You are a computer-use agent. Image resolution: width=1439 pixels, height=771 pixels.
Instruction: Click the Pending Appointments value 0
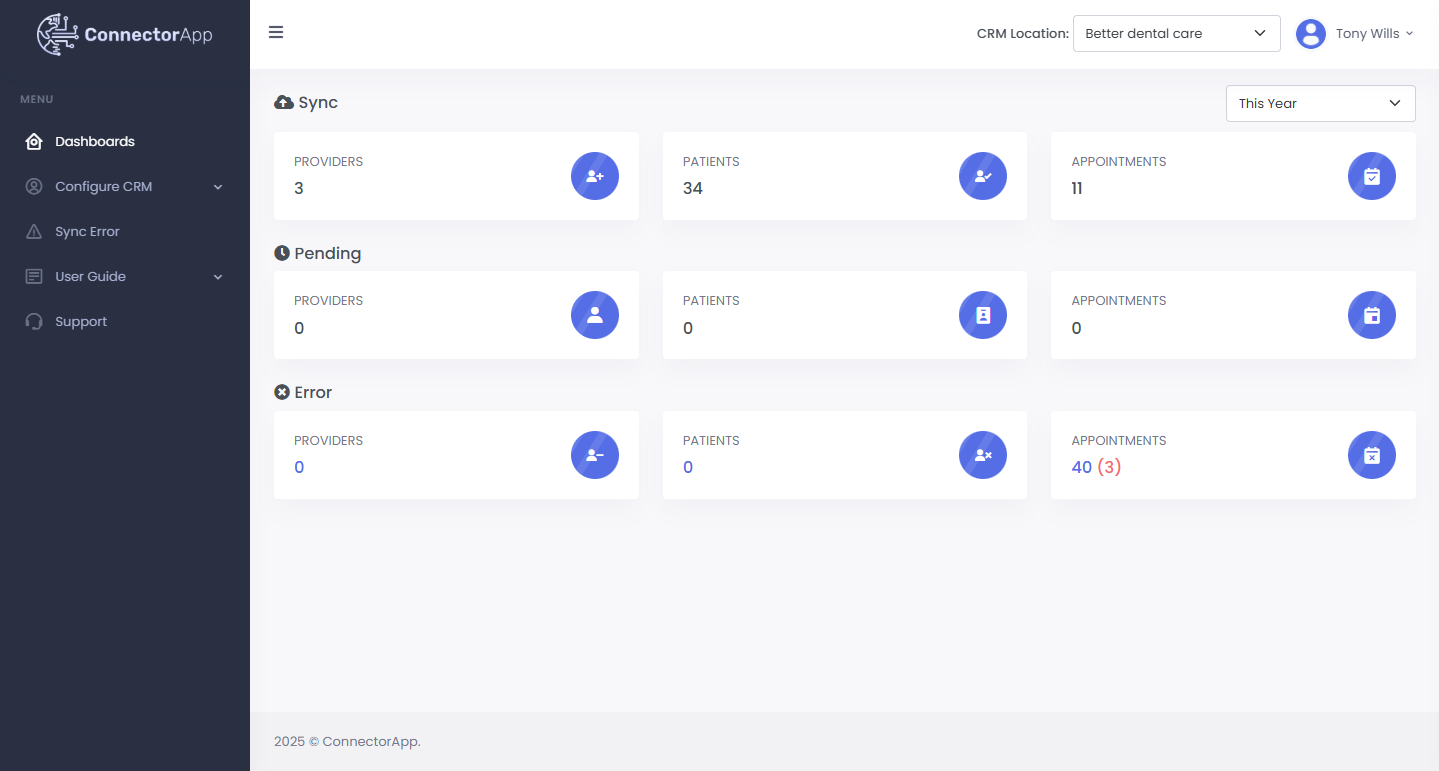coord(1076,328)
